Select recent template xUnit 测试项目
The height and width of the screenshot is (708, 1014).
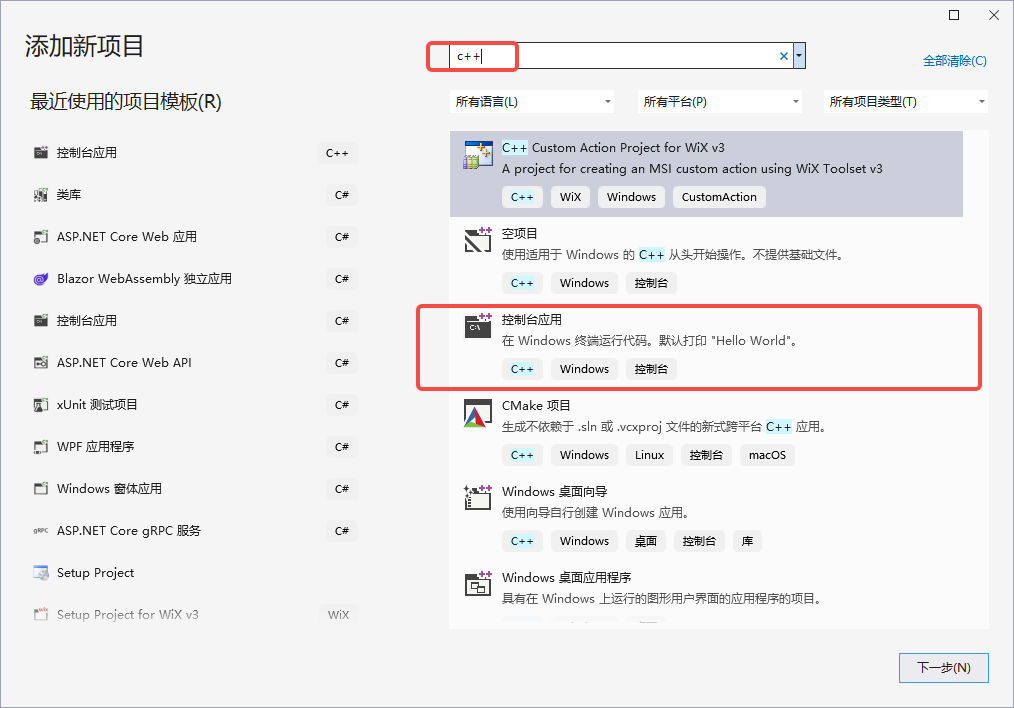(194, 405)
